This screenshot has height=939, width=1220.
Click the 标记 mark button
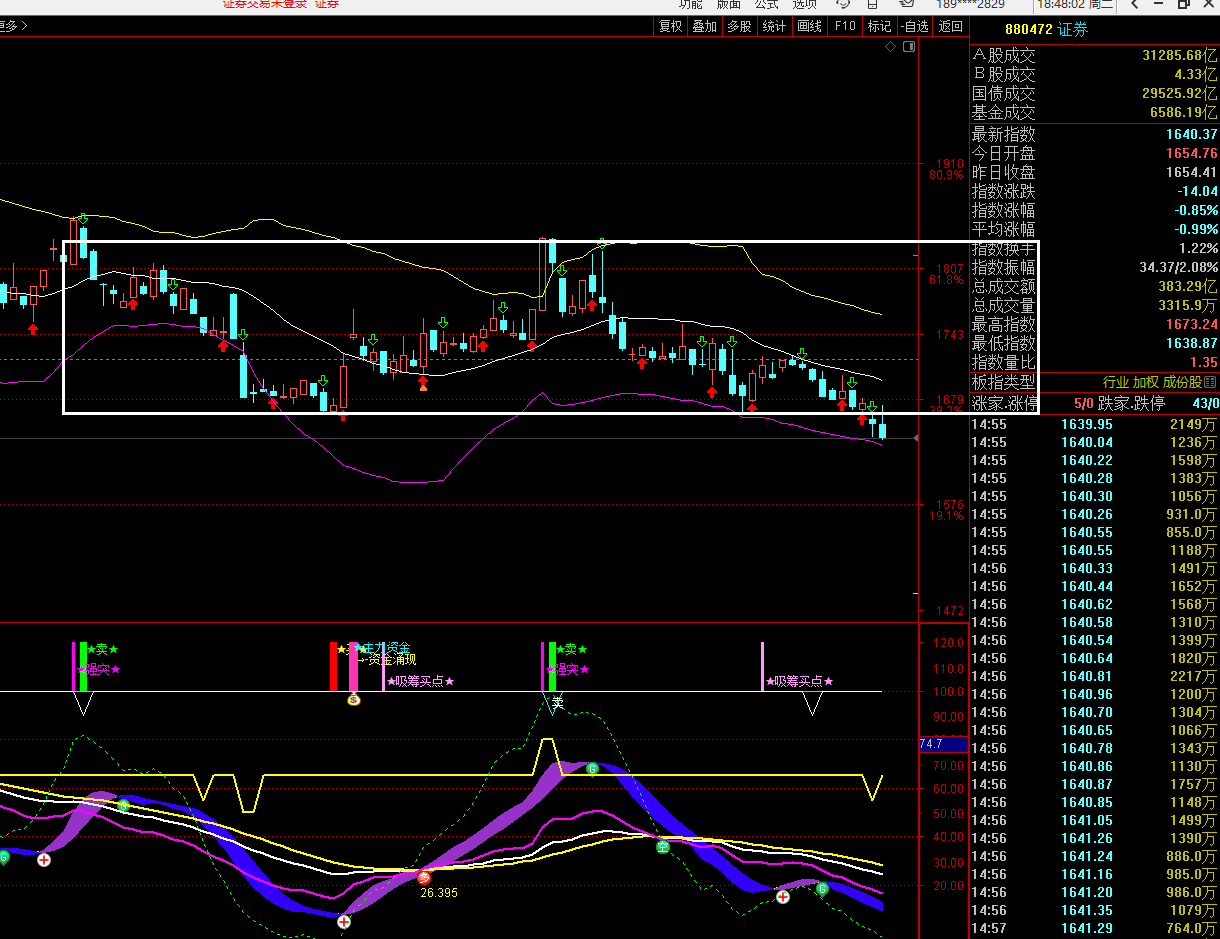pyautogui.click(x=880, y=26)
